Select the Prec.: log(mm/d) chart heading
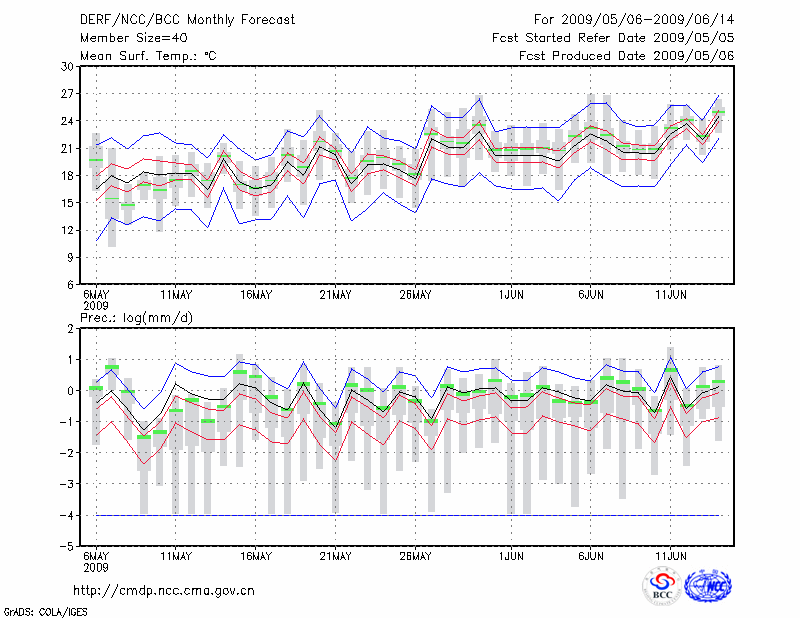Screen dimensions: 800x618 [x=138, y=317]
